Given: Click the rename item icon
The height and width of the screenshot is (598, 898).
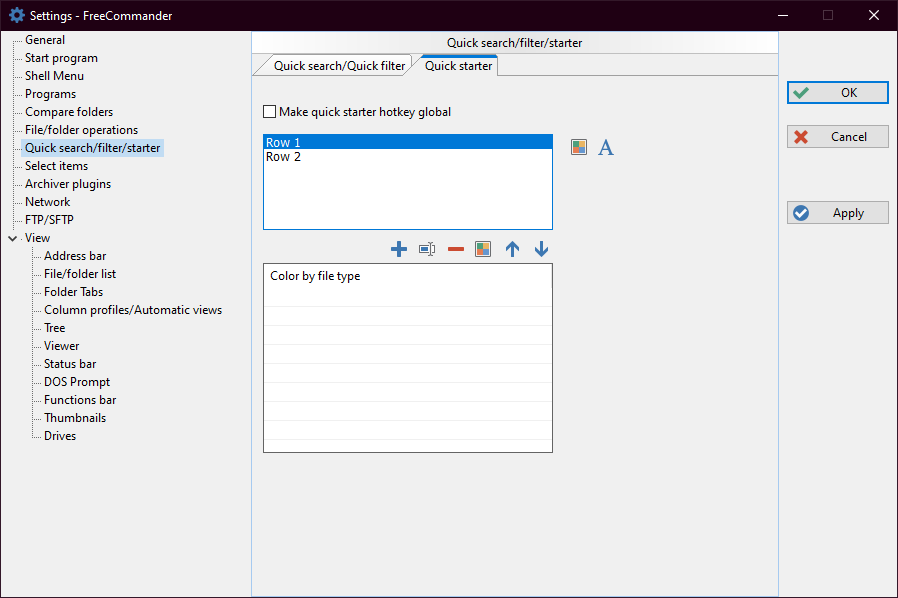Looking at the screenshot, I should click(x=427, y=249).
